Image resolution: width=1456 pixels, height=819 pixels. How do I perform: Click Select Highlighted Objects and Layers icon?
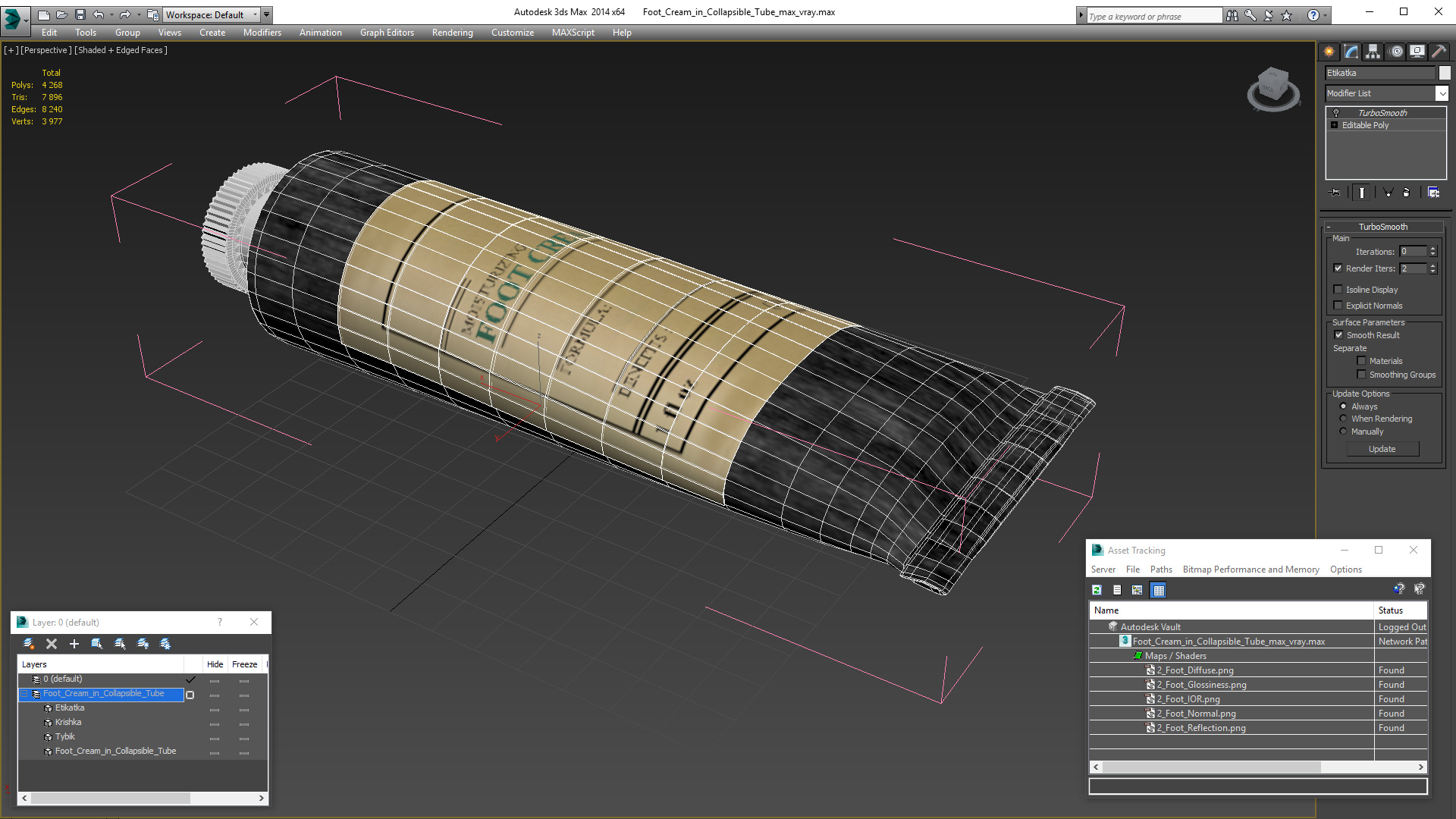click(97, 644)
